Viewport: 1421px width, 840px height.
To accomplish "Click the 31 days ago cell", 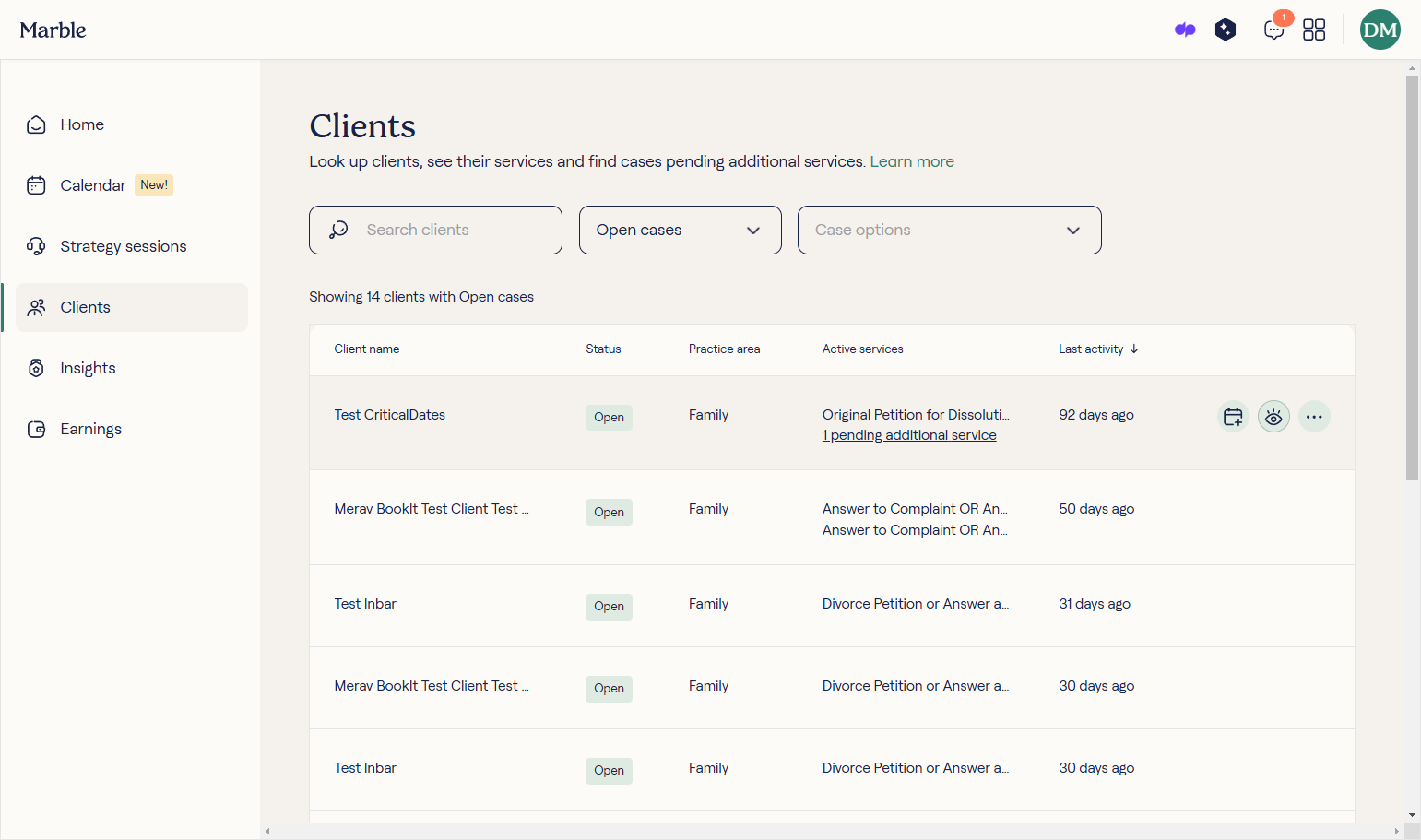I will (1095, 604).
